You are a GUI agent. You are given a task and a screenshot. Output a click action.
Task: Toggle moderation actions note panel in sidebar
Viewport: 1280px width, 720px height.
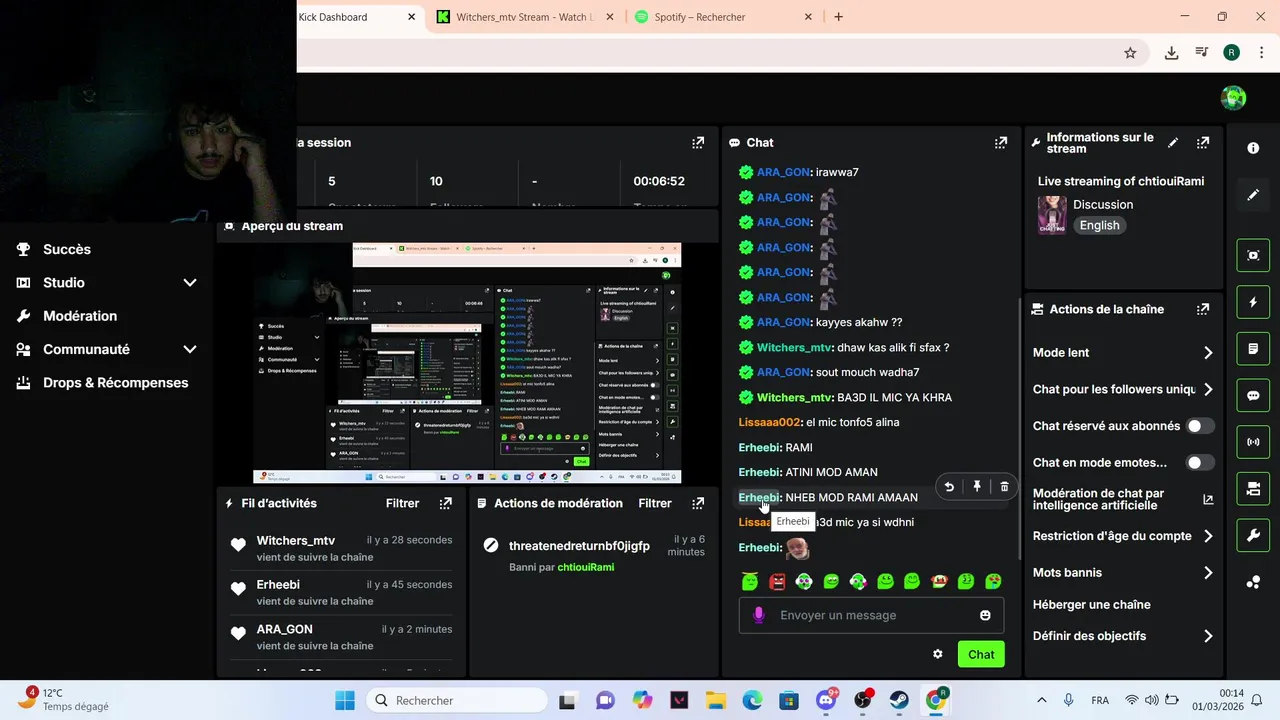(1253, 349)
